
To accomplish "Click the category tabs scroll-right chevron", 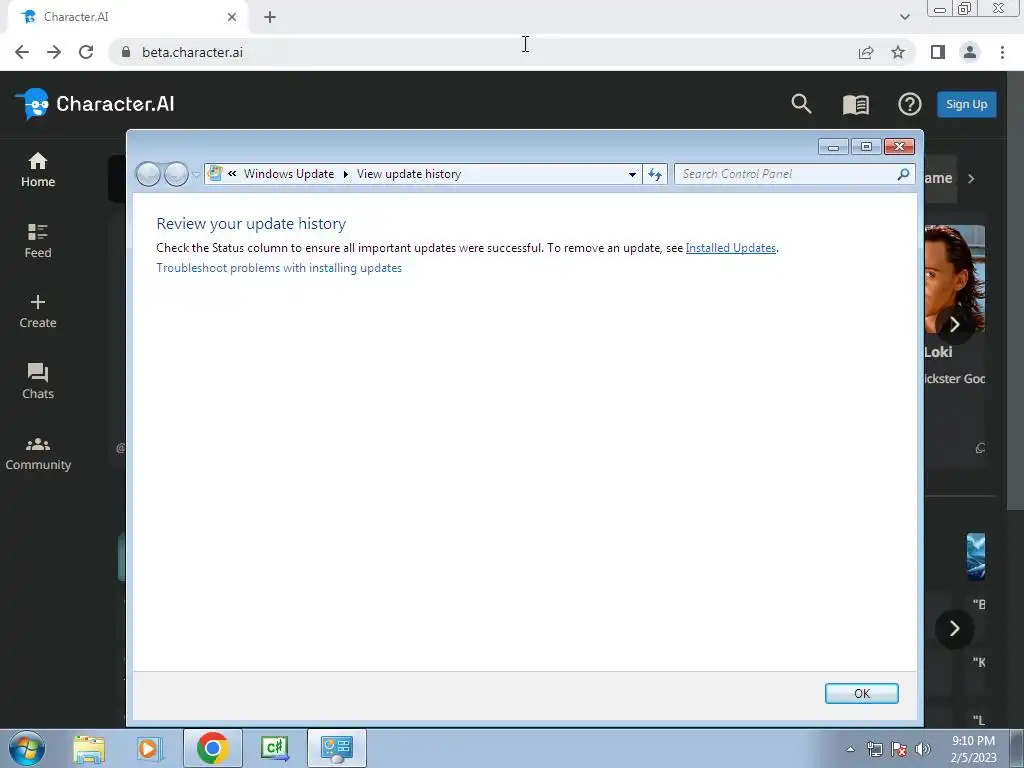I will (971, 178).
